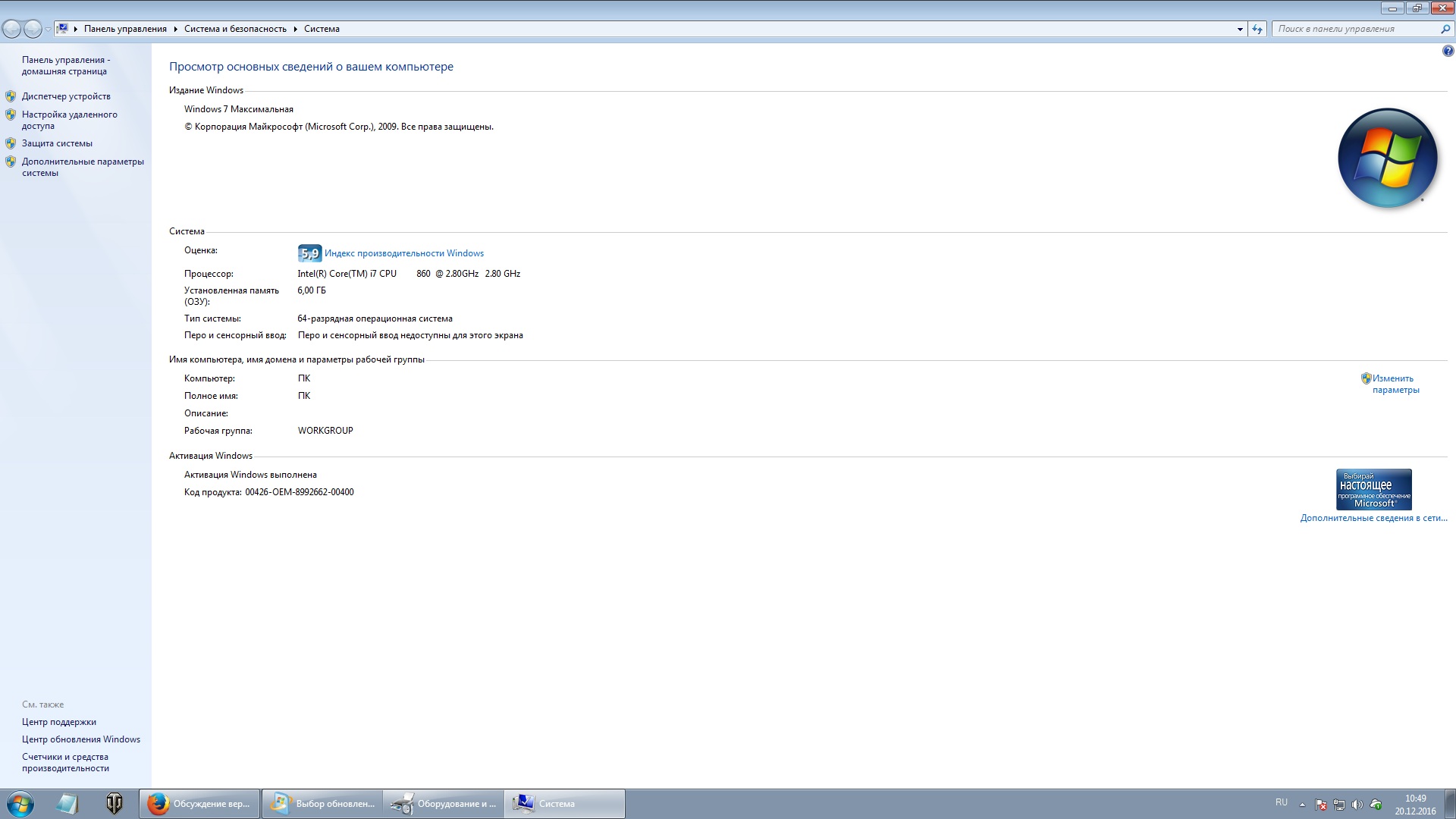Go to 'Панель управления' breadcrumb

pos(125,29)
